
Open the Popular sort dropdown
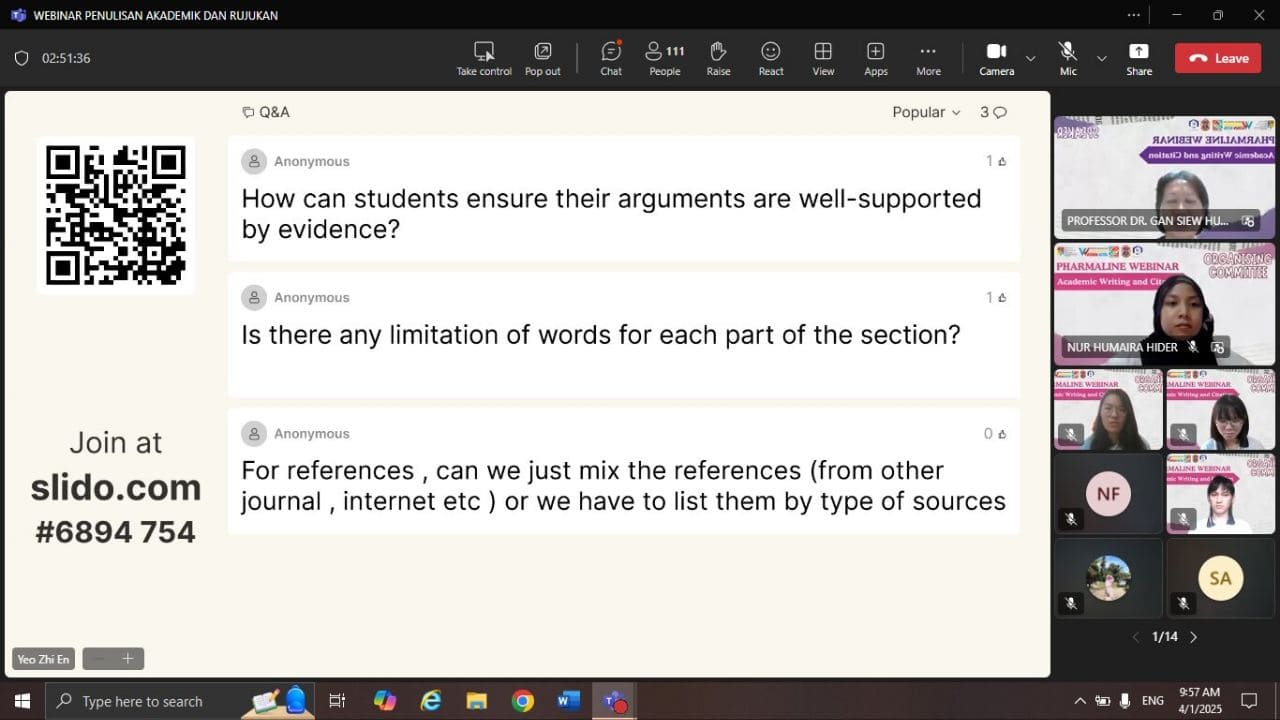click(x=926, y=112)
